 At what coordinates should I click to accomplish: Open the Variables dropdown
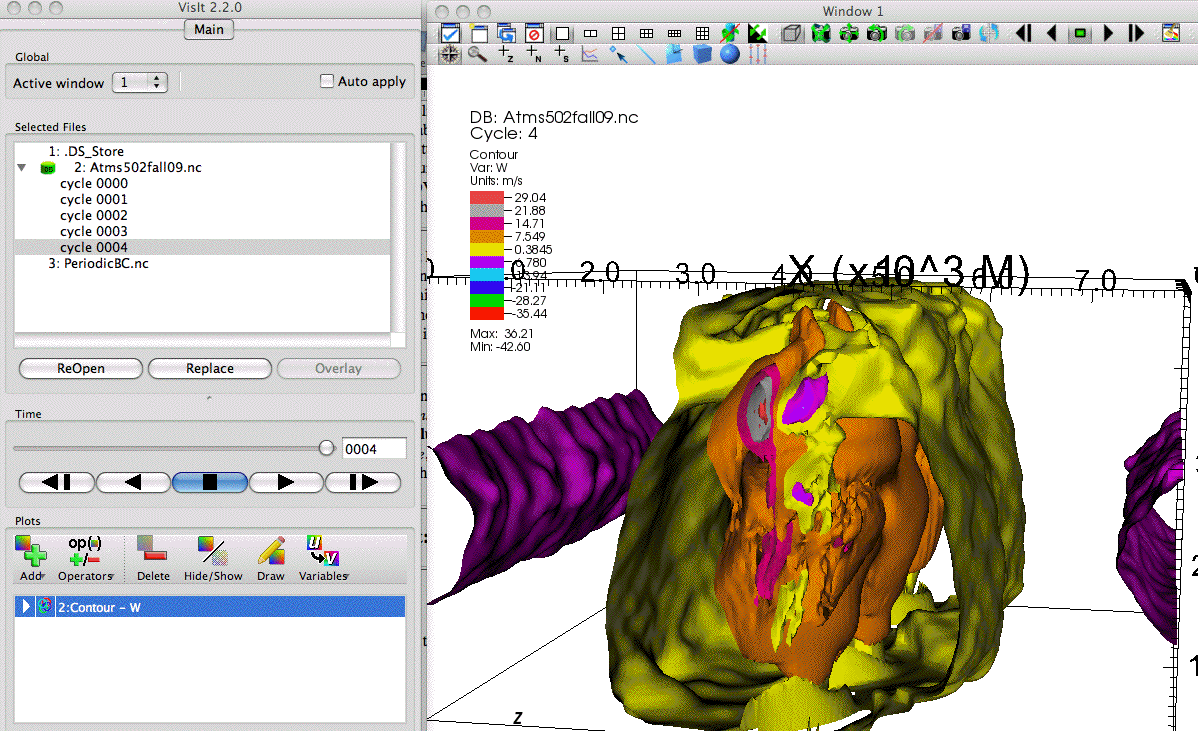pos(323,556)
